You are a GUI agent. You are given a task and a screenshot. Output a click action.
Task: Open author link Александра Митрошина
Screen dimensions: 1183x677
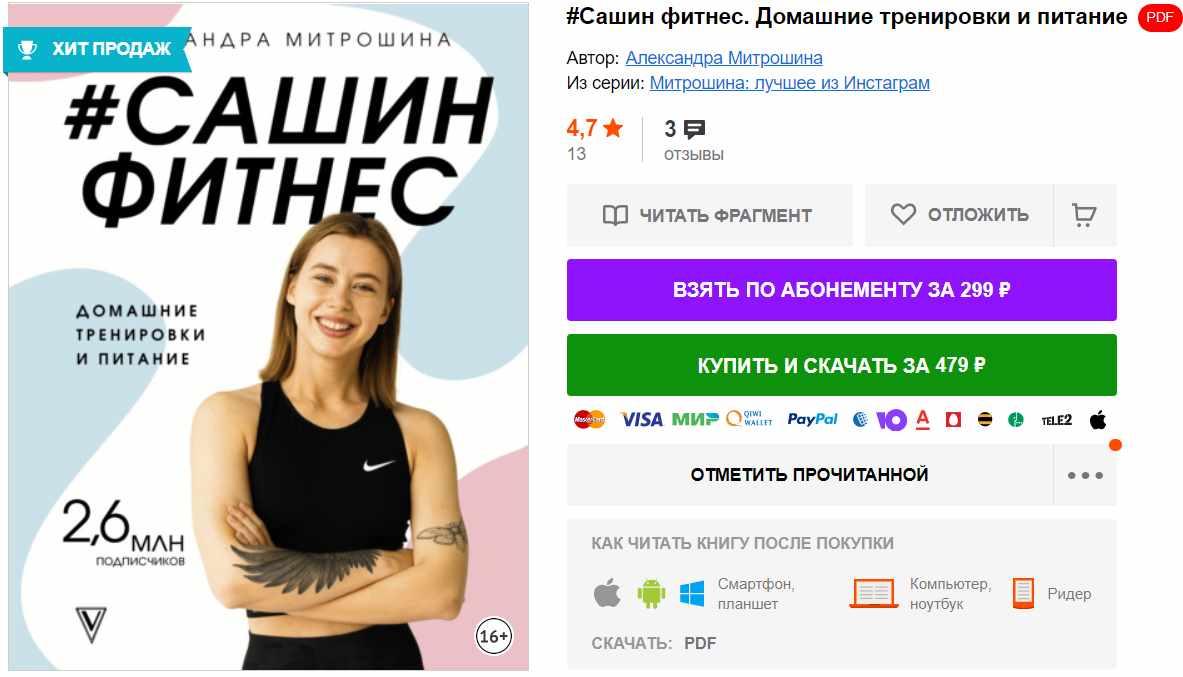724,58
